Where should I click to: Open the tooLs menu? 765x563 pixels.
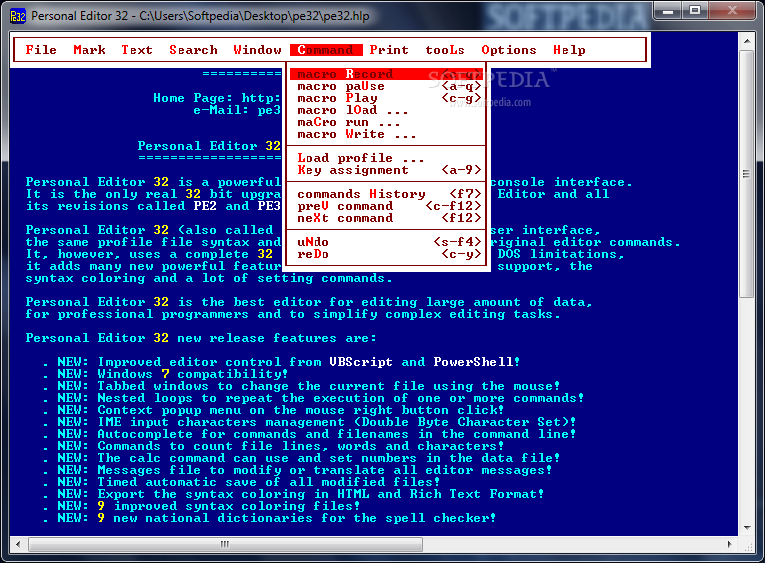point(444,50)
